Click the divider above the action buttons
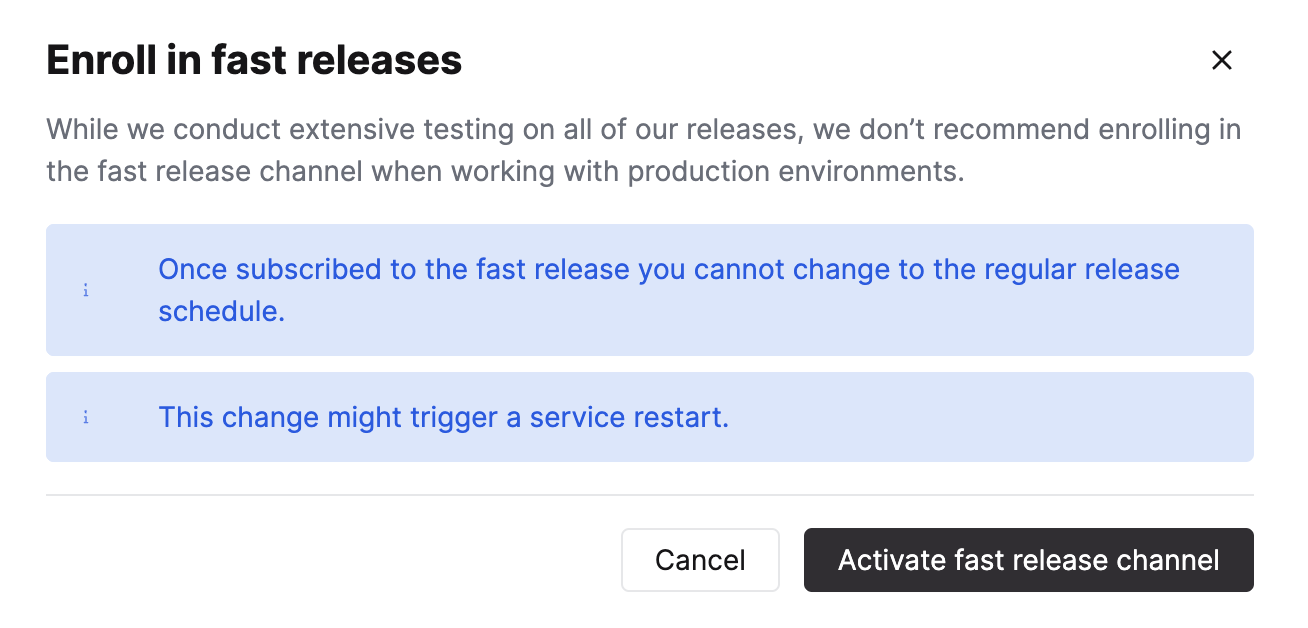Viewport: 1308px width, 628px height. 649,492
